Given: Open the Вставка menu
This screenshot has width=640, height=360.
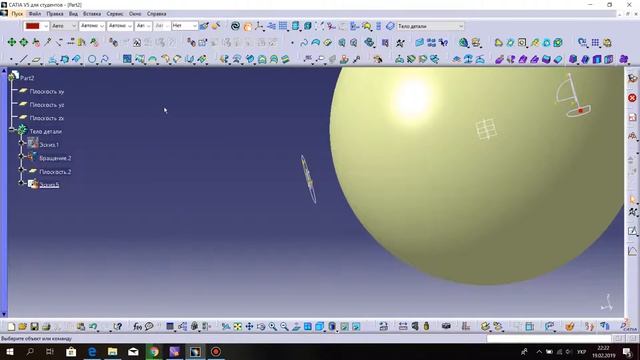Looking at the screenshot, I should (92, 13).
